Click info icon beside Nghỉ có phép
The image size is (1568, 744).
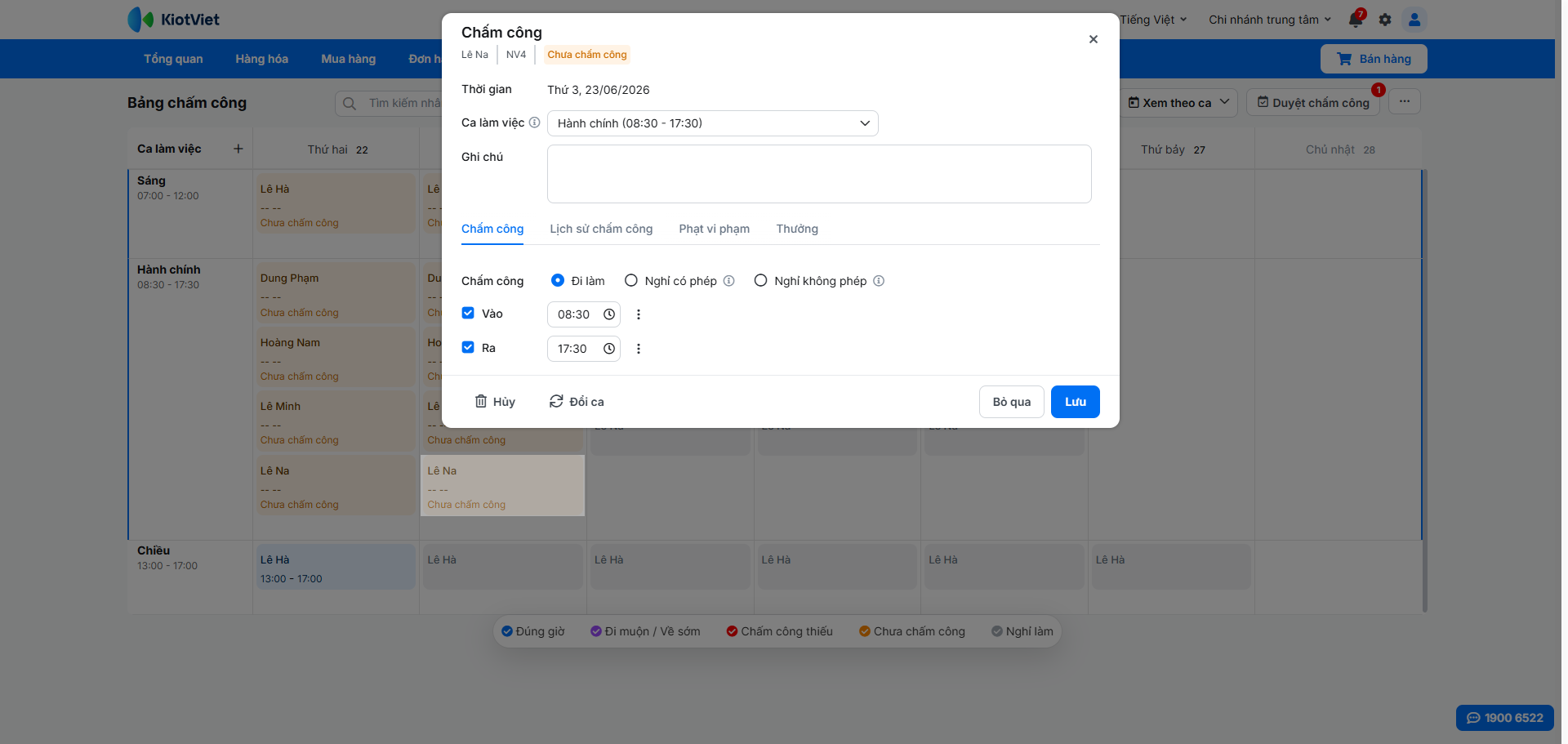click(x=729, y=281)
